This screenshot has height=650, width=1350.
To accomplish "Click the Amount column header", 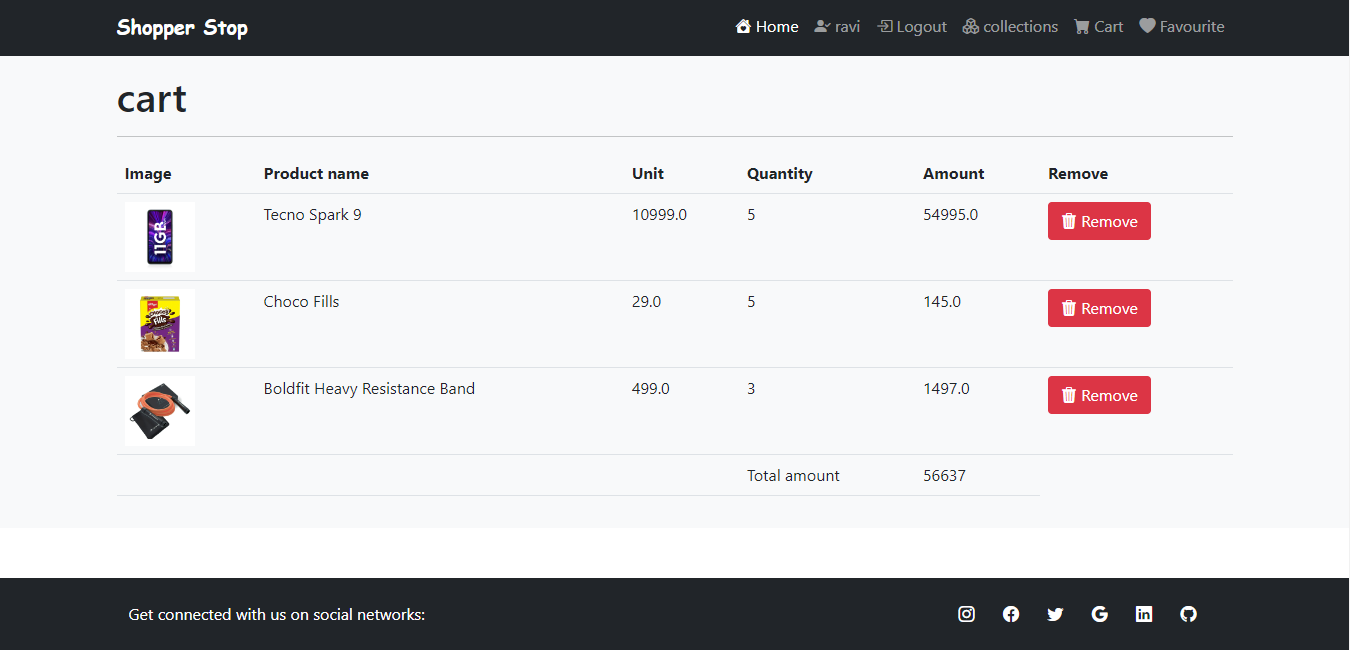I will coord(954,173).
